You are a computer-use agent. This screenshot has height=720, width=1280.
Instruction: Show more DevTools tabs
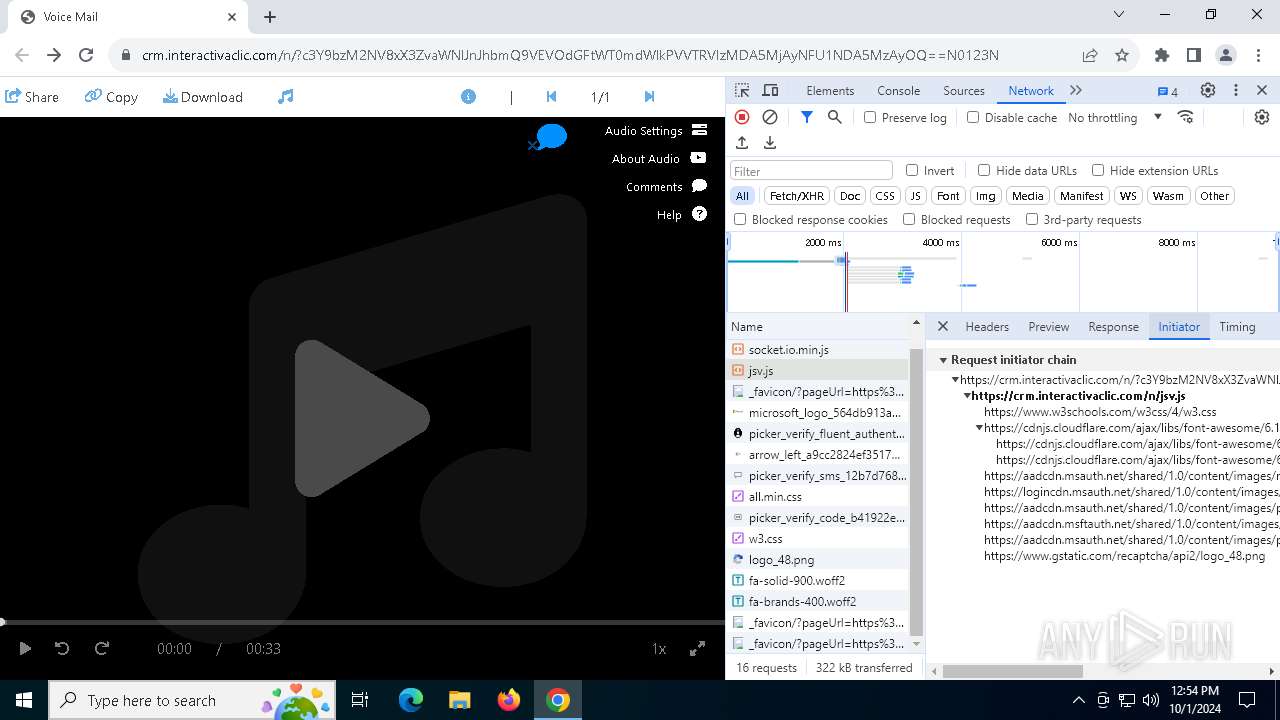[1076, 90]
